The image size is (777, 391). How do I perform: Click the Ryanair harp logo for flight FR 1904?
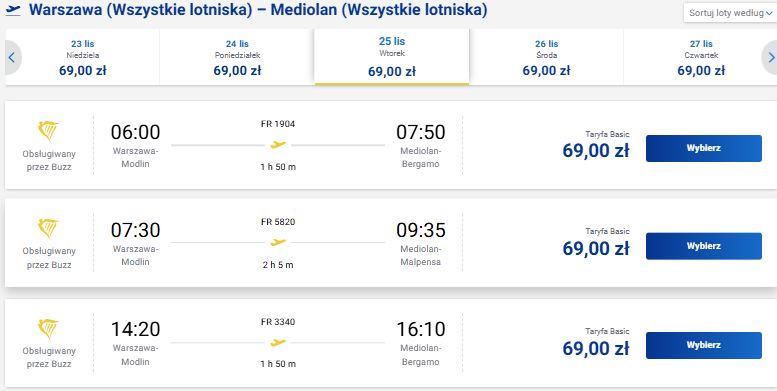click(48, 131)
